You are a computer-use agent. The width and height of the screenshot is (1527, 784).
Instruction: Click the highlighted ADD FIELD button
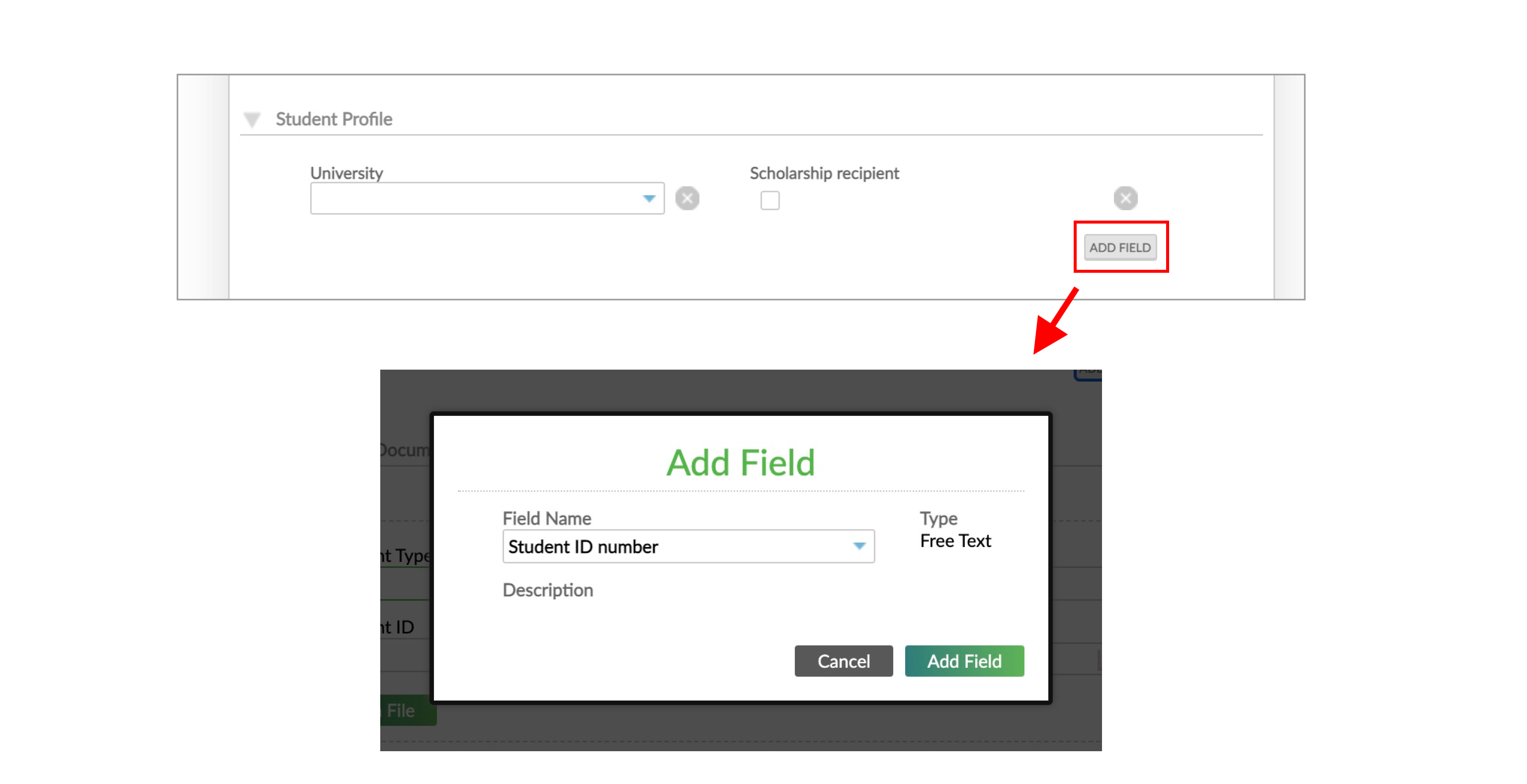click(1120, 247)
